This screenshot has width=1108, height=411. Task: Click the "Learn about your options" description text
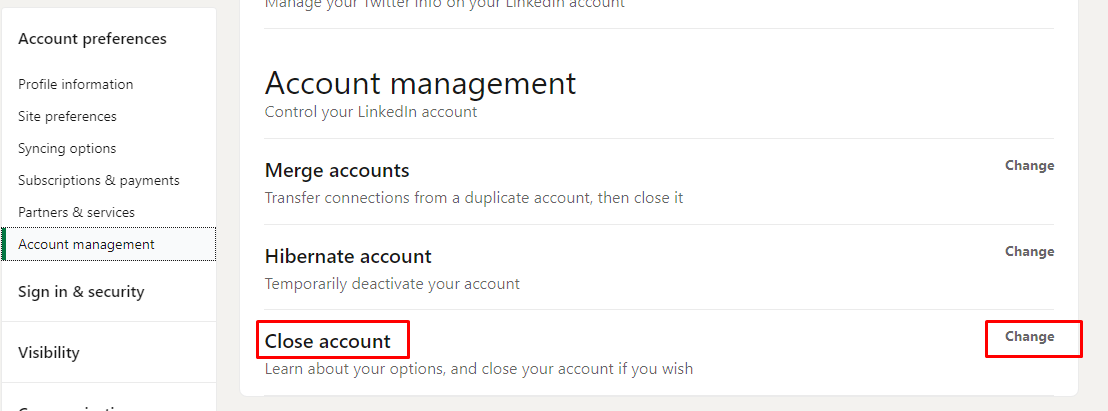478,369
